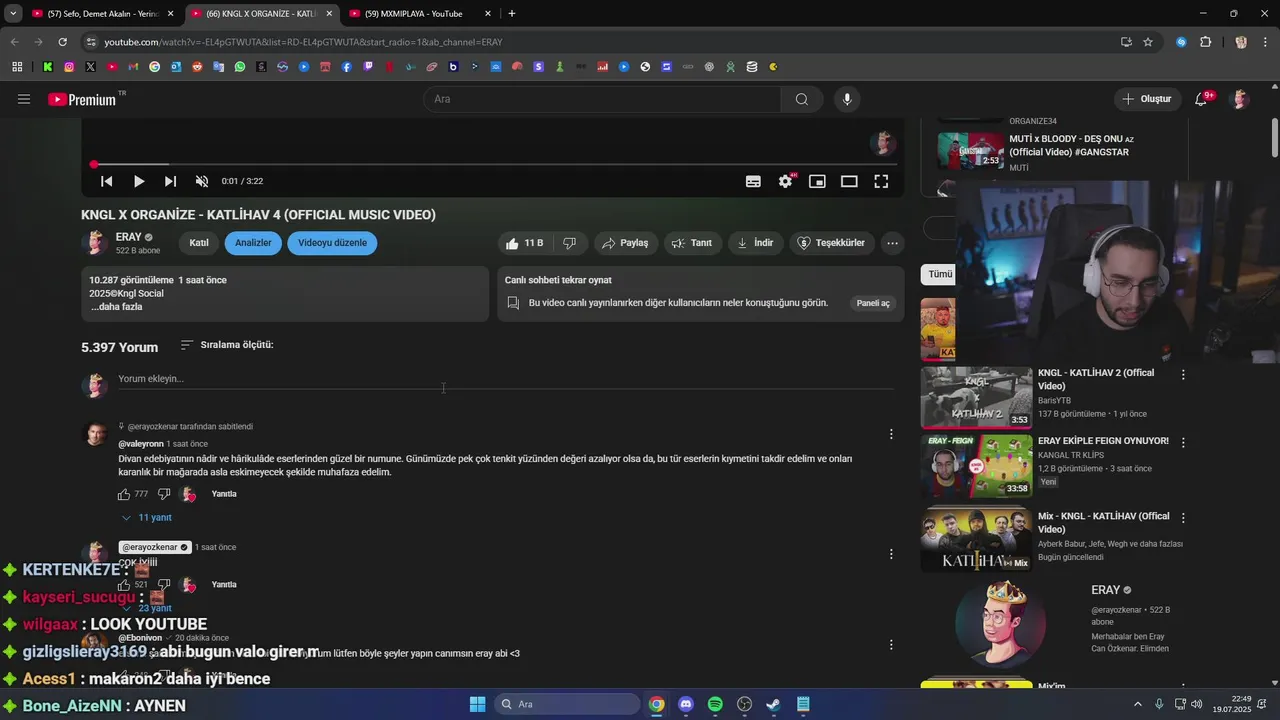Click Videoyu düzenle
1280x720 pixels.
(332, 243)
